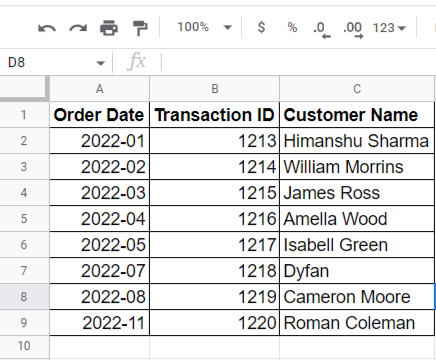Select transaction ID 1216 cell
The width and height of the screenshot is (436, 360).
point(215,219)
